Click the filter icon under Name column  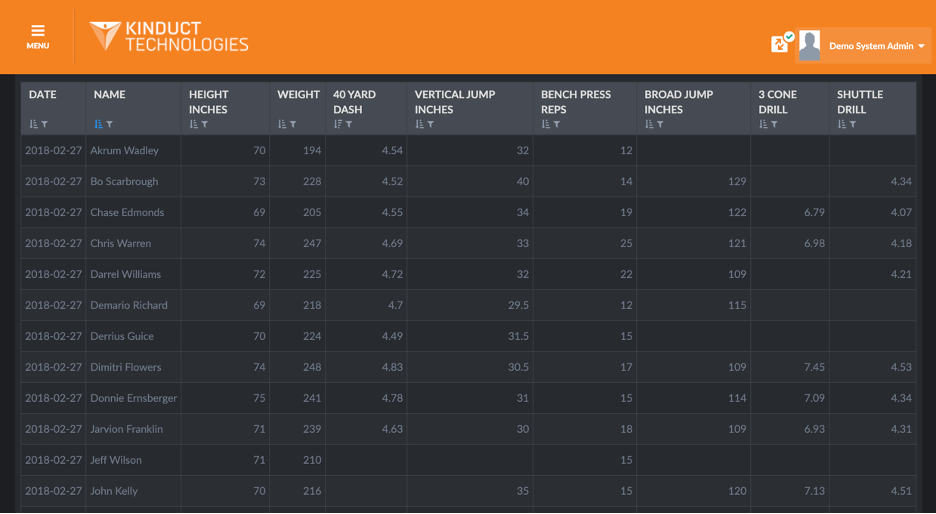point(110,124)
